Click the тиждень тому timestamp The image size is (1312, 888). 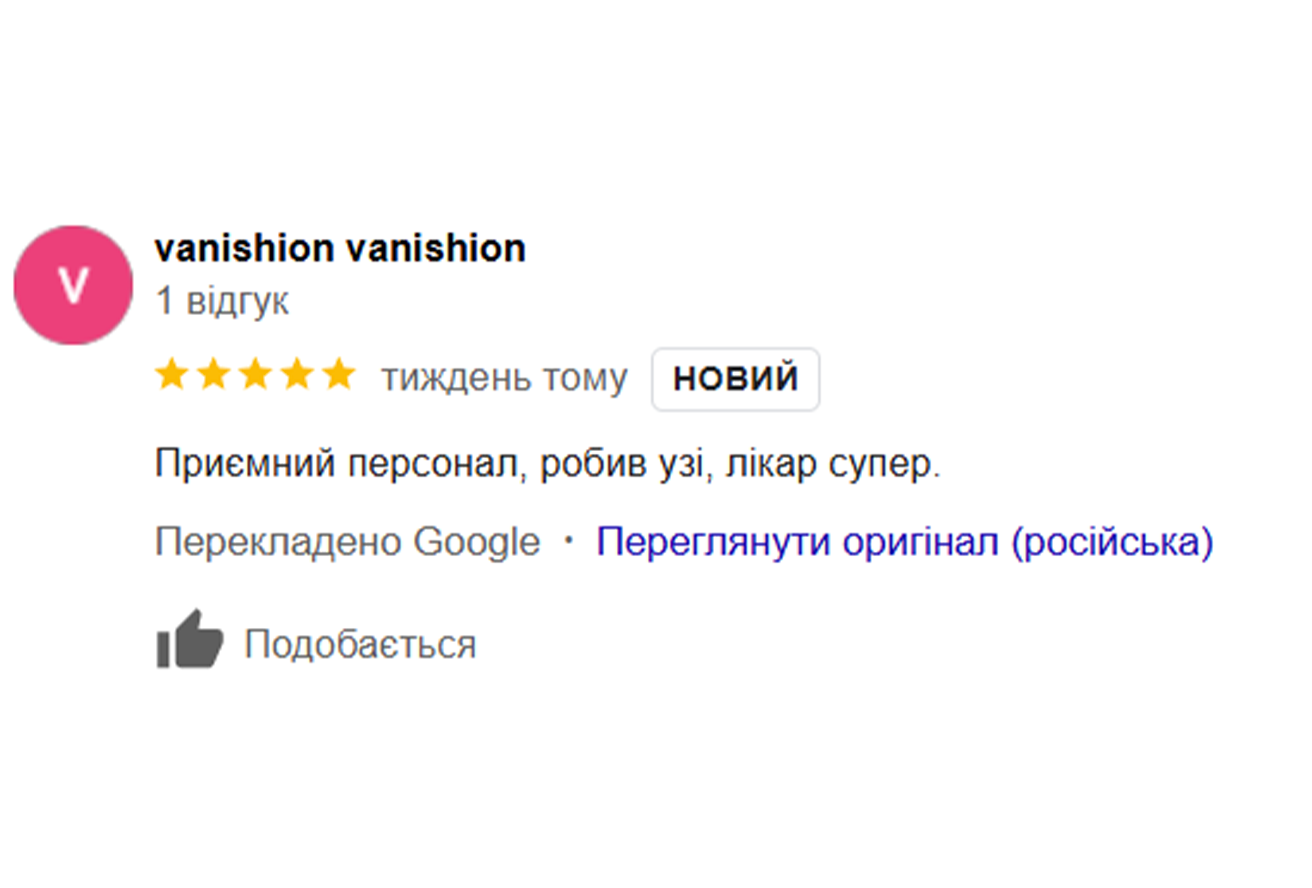pyautogui.click(x=504, y=378)
